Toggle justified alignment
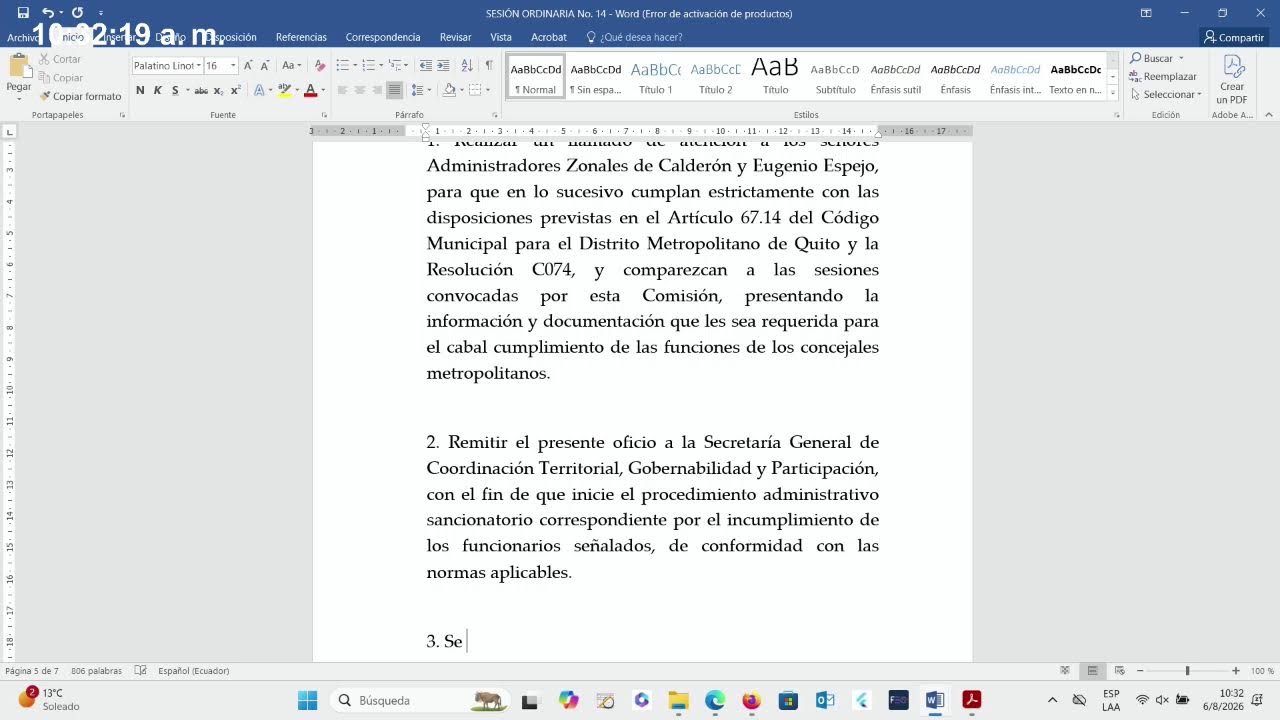The width and height of the screenshot is (1280, 720). pyautogui.click(x=394, y=90)
